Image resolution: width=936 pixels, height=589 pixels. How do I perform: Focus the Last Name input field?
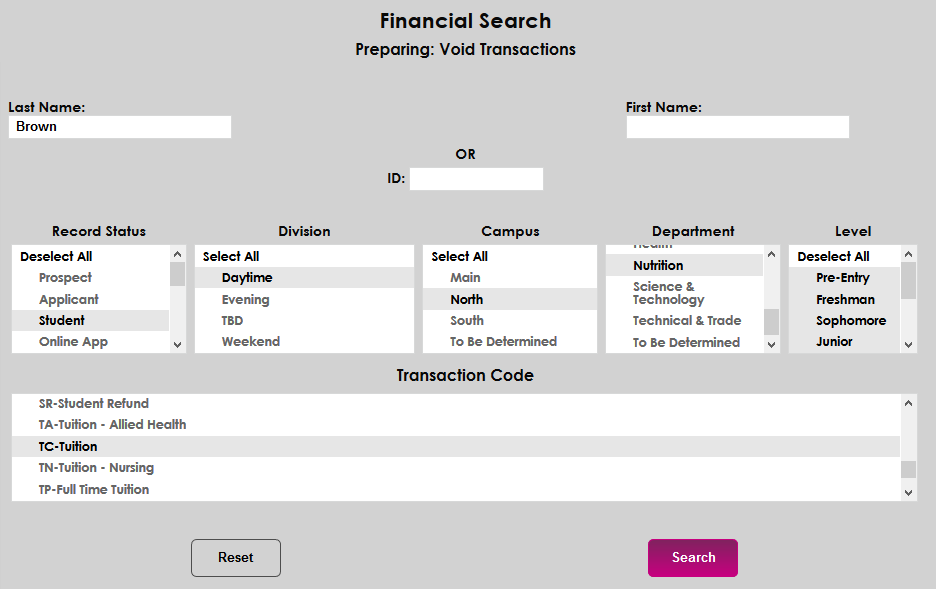pos(120,127)
